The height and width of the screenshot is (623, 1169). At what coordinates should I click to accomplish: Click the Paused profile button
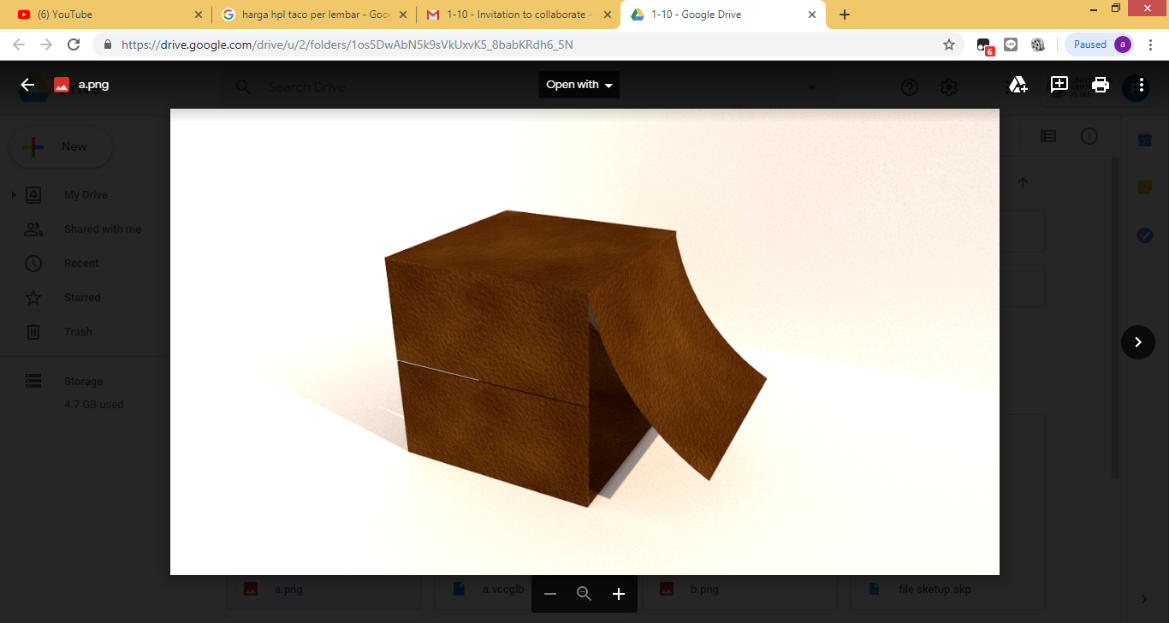click(1099, 45)
